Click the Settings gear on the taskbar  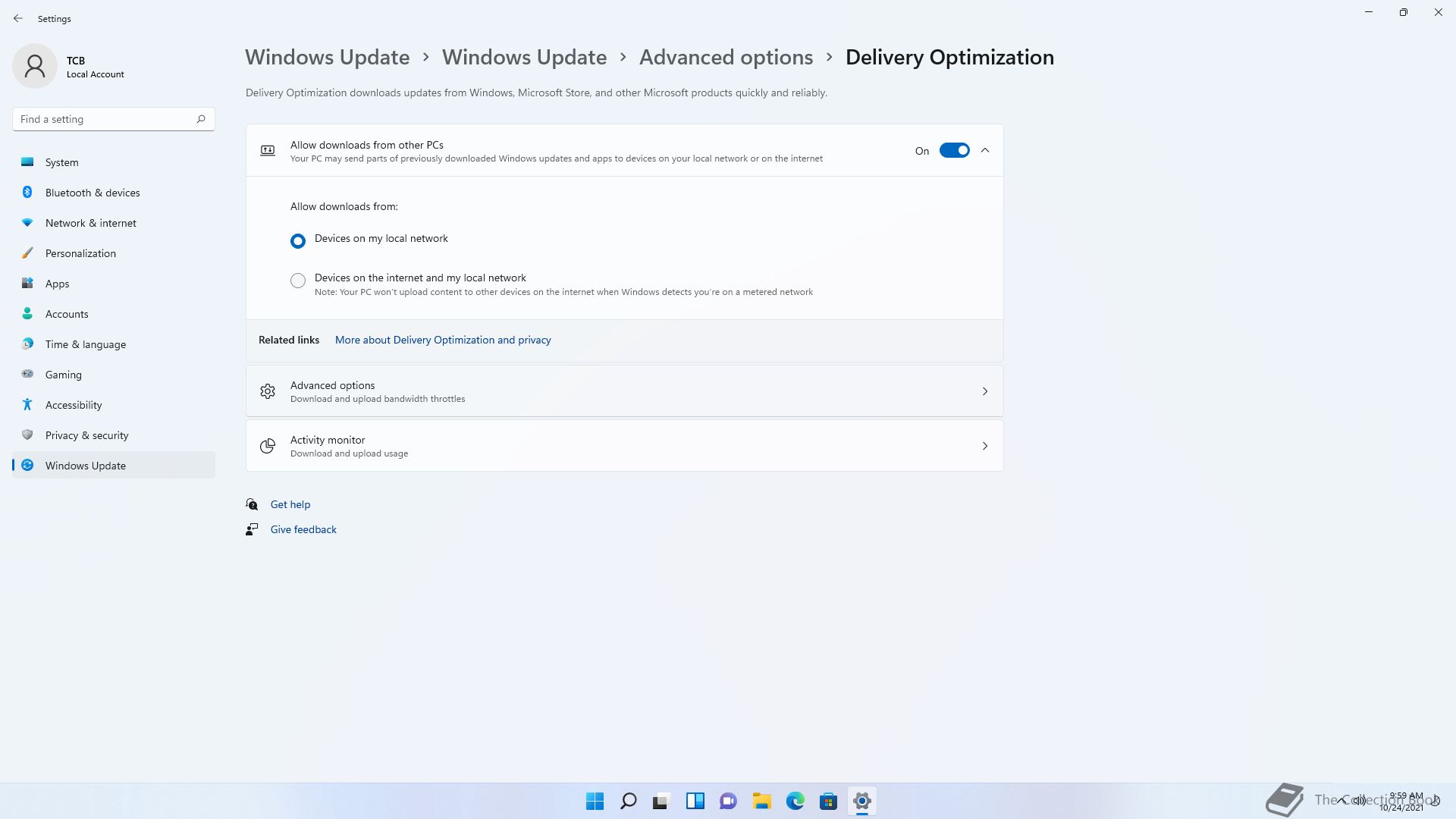(x=861, y=801)
